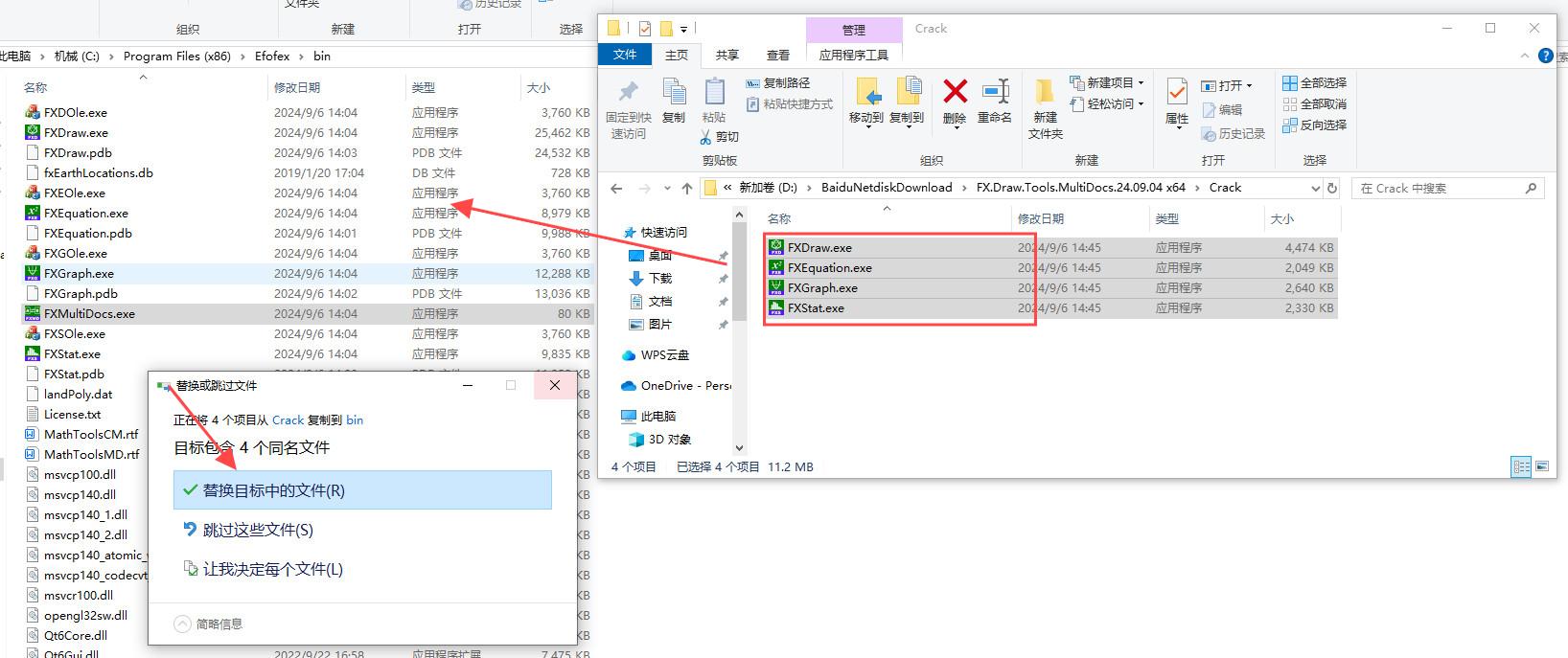Click the Rename (重命名) ribbon icon
This screenshot has width=1568, height=658.
[x=995, y=100]
